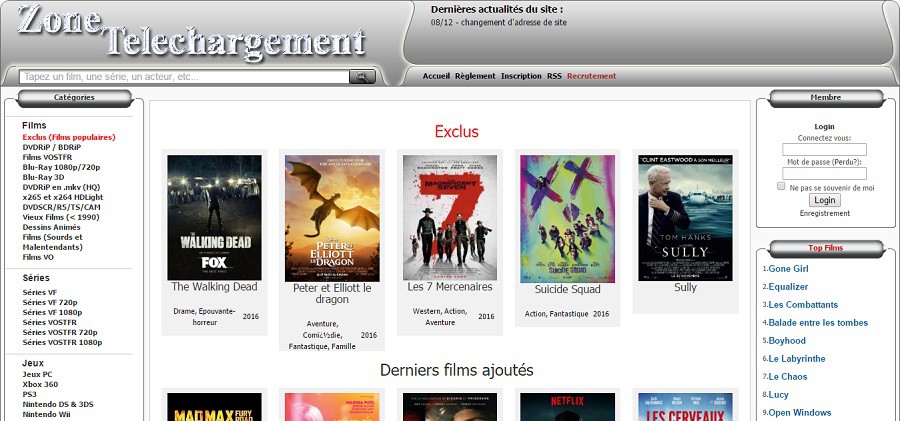
Task: Open the Sully poster
Action: point(685,218)
